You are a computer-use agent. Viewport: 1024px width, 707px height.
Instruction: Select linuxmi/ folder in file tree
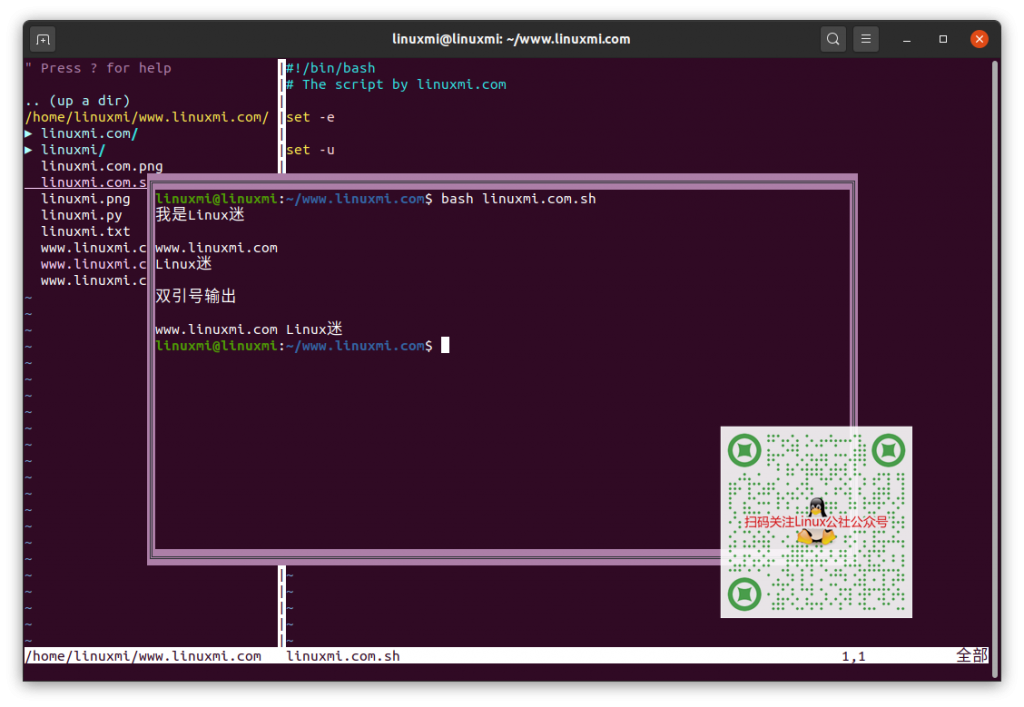[x=73, y=149]
